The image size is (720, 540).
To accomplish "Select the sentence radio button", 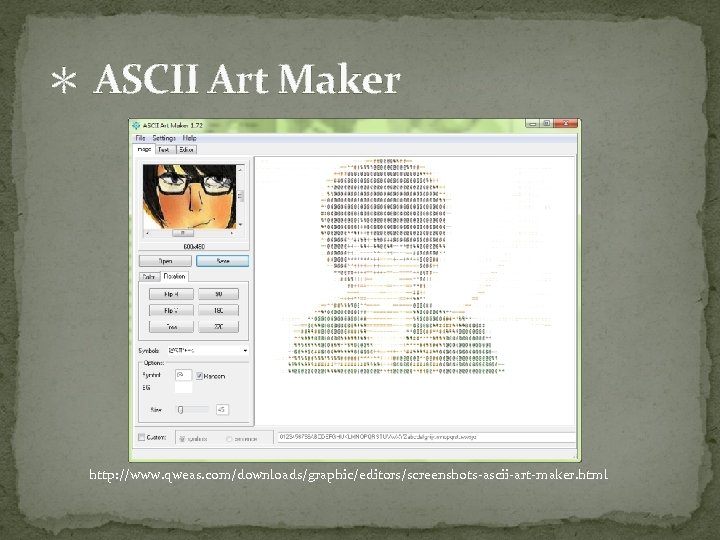I will click(x=229, y=439).
